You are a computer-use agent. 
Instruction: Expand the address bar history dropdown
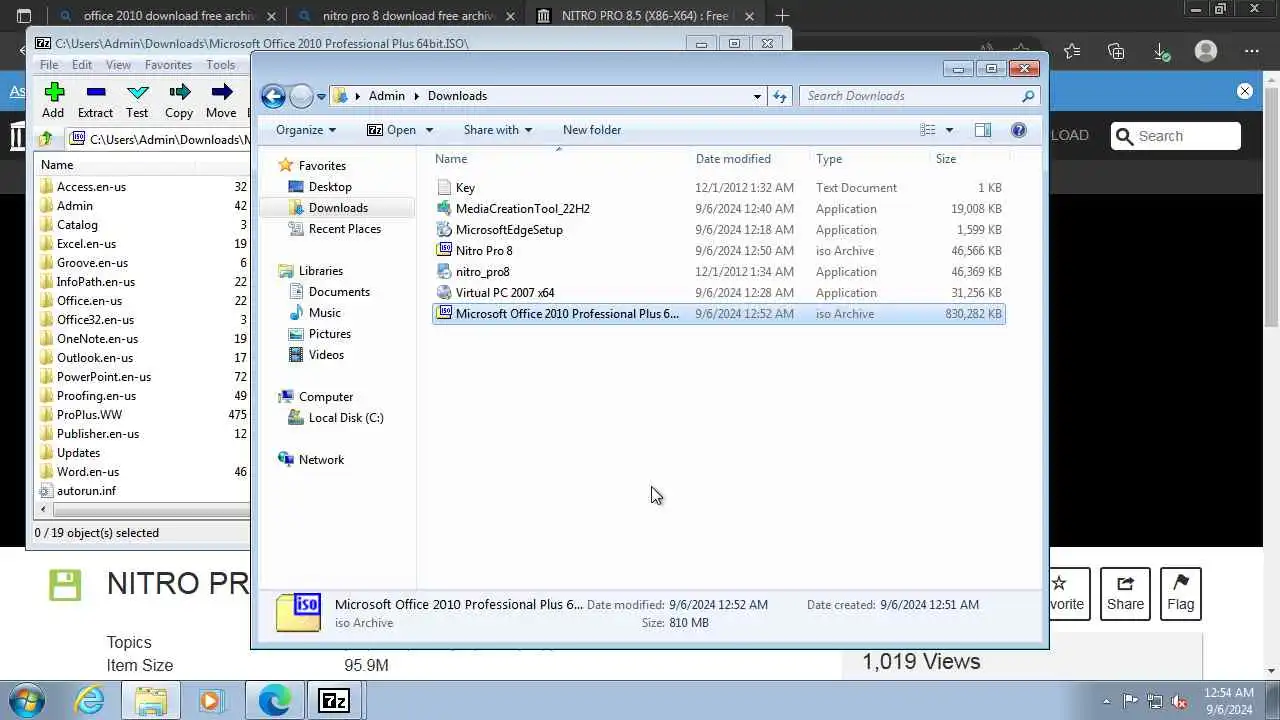(x=757, y=96)
